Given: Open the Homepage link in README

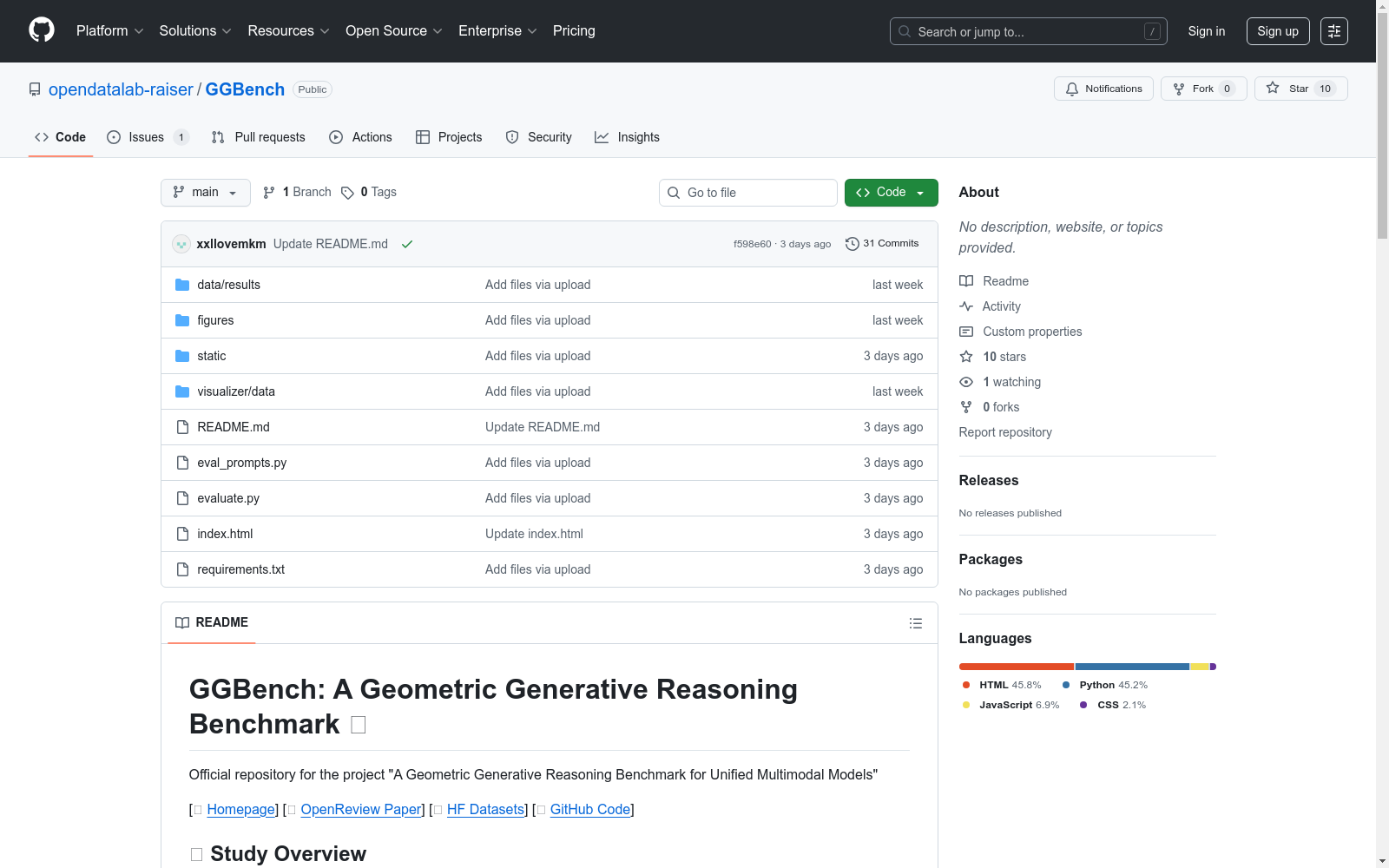Looking at the screenshot, I should coord(241,809).
